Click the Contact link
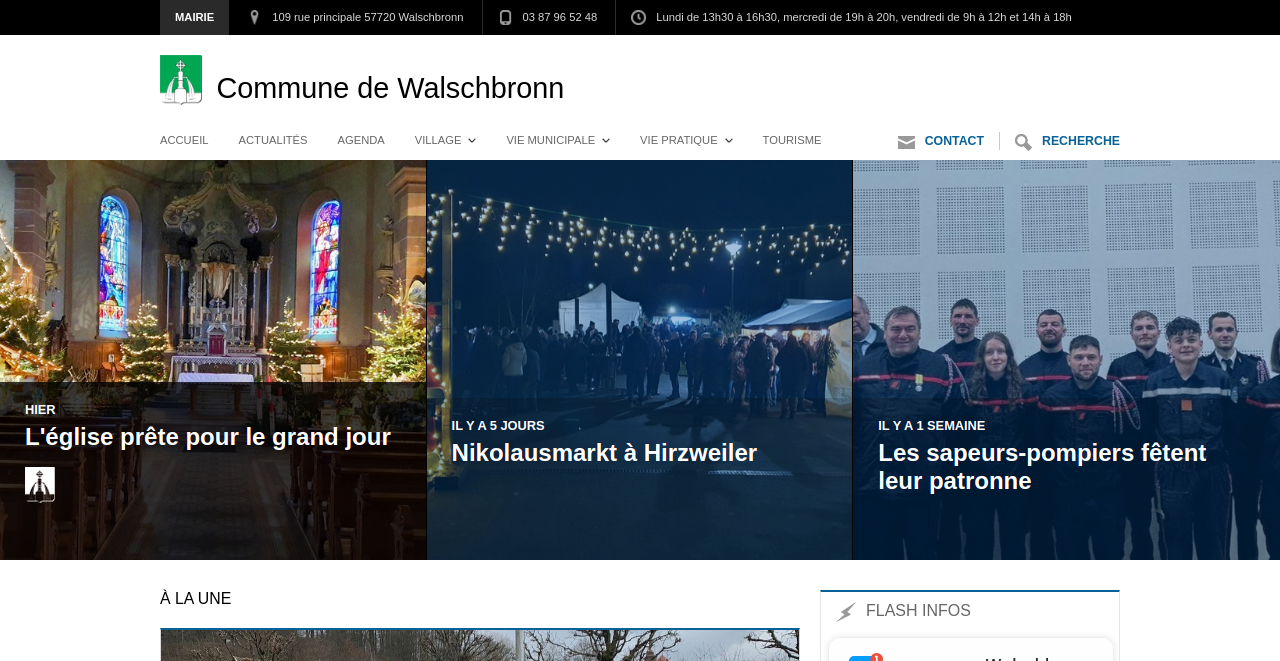 click(954, 141)
